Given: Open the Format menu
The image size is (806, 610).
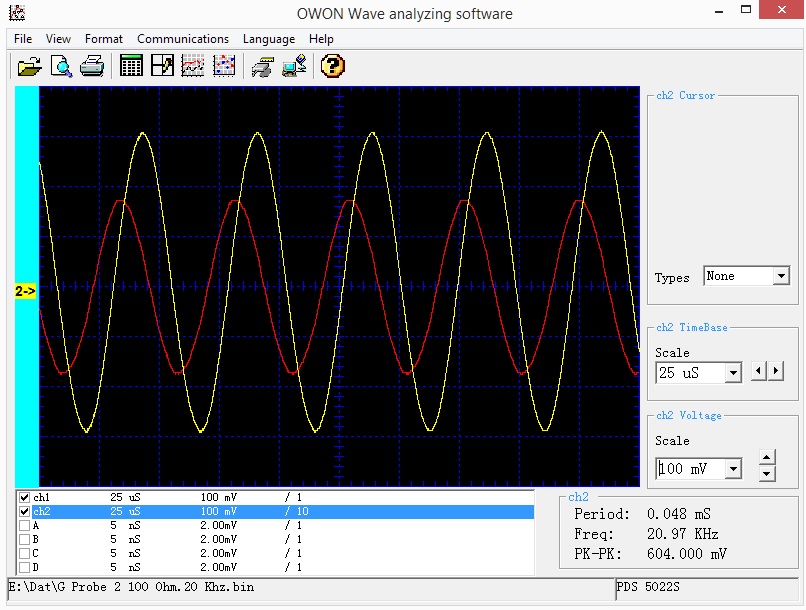Looking at the screenshot, I should point(104,39).
